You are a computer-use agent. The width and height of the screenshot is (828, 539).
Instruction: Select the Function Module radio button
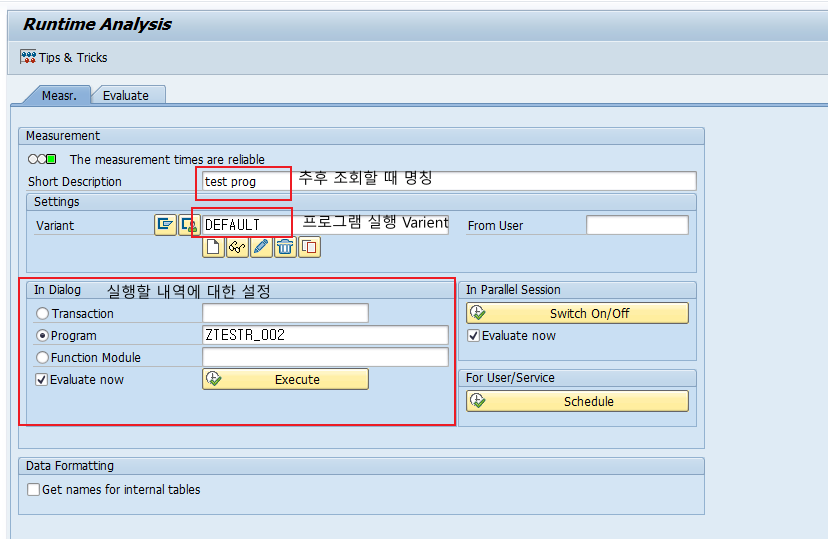tap(42, 357)
